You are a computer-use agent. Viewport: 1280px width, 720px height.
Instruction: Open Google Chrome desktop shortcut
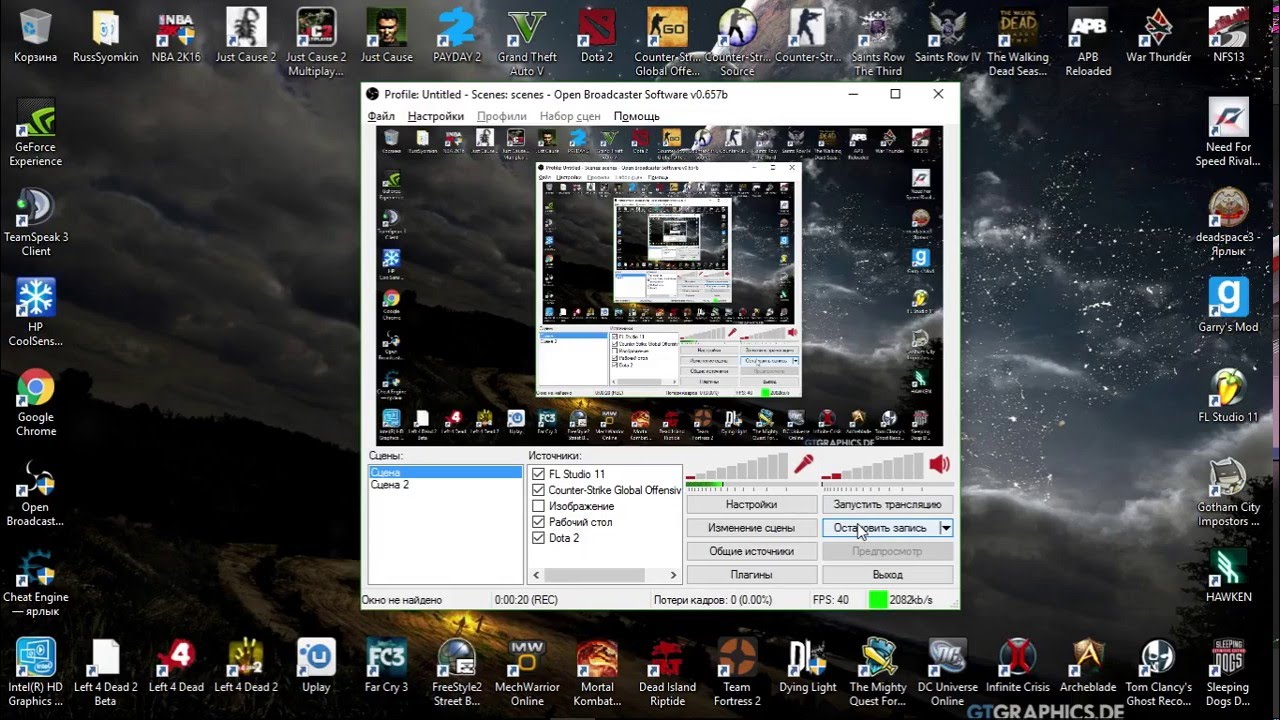pyautogui.click(x=36, y=403)
